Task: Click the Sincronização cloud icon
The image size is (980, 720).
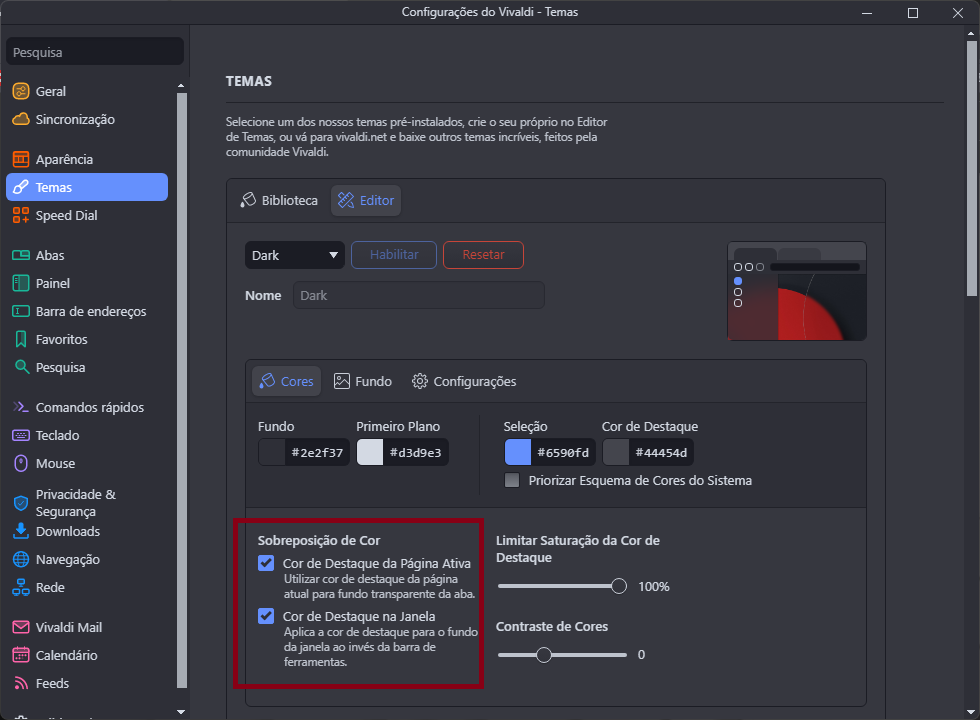Action: click(21, 119)
